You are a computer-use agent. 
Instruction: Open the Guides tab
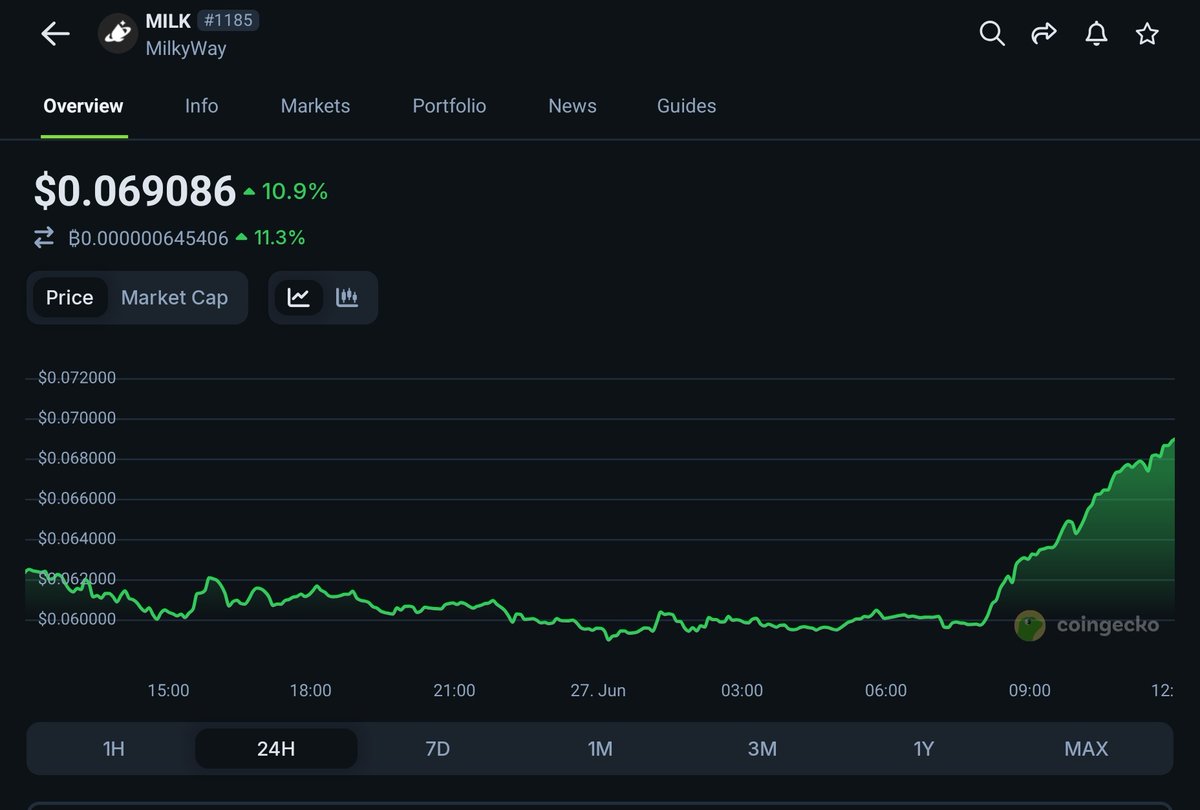[686, 106]
